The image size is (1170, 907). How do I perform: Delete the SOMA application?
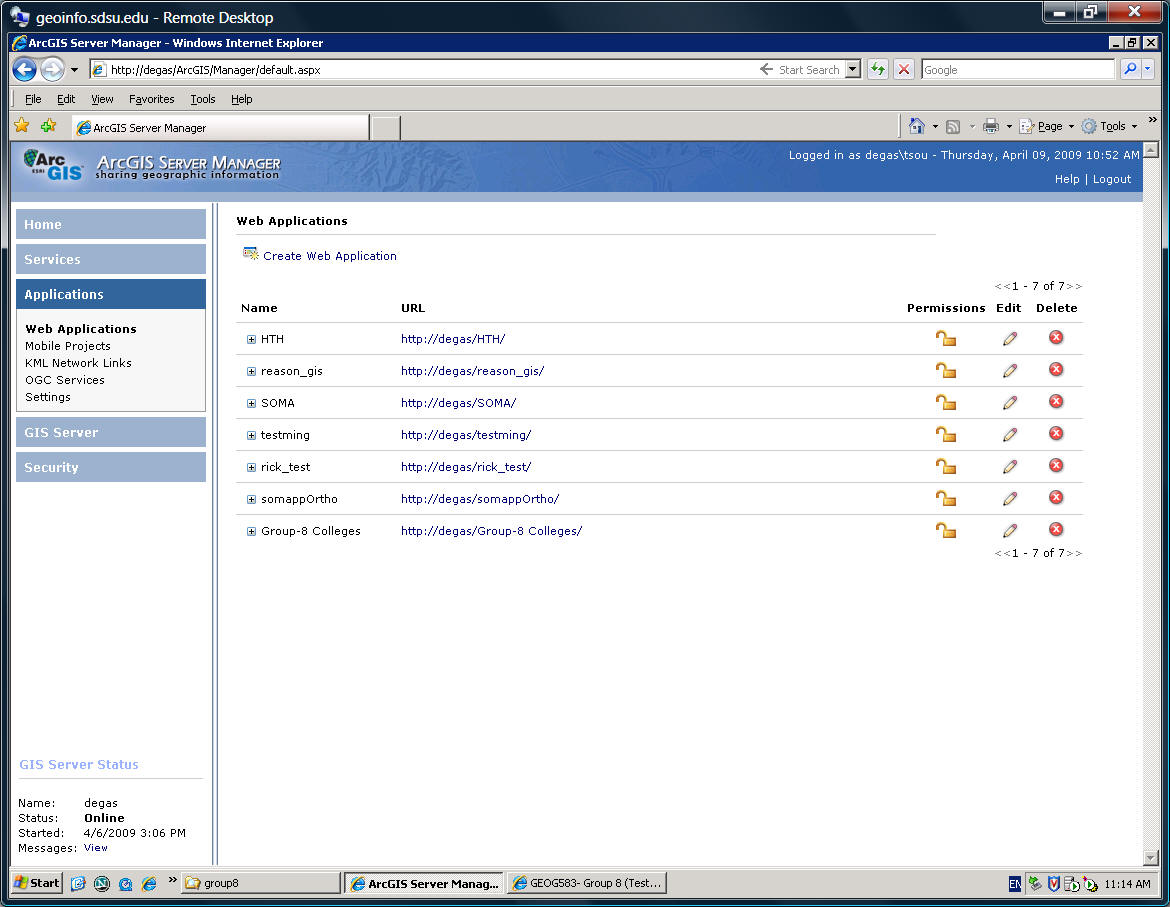pos(1056,401)
